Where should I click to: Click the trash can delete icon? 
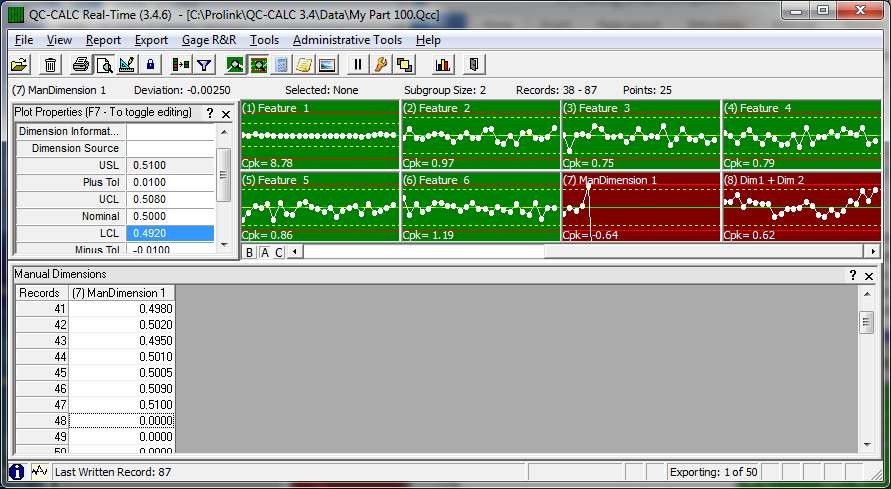pyautogui.click(x=50, y=65)
